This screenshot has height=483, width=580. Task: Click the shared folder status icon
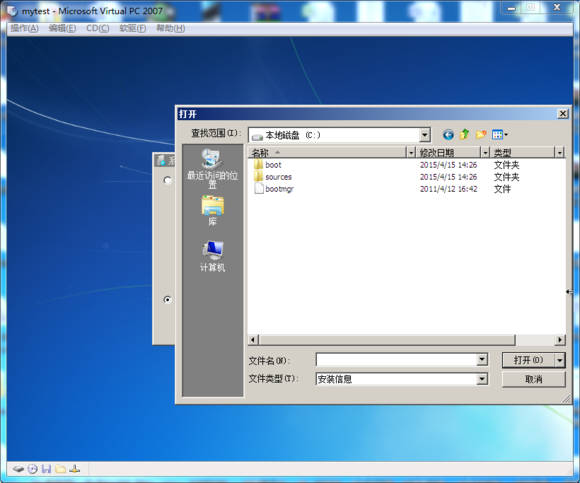60,469
